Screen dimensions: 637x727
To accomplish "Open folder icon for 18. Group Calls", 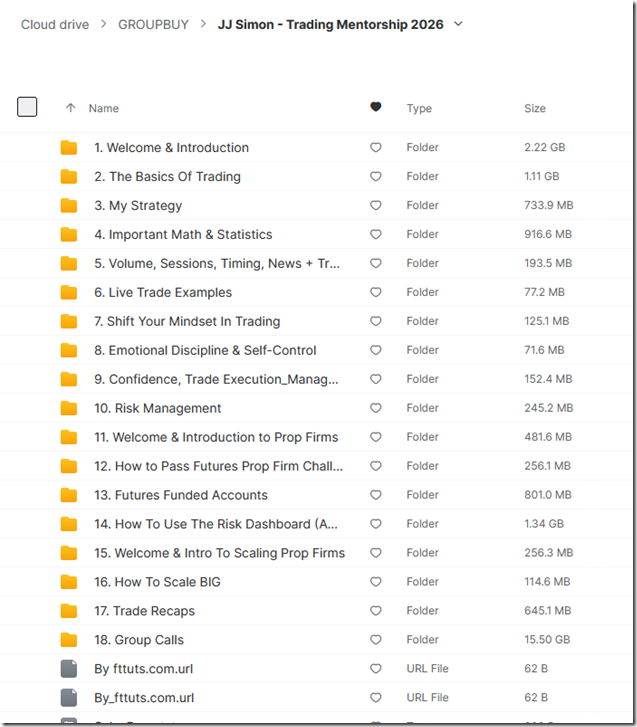I will [x=69, y=639].
